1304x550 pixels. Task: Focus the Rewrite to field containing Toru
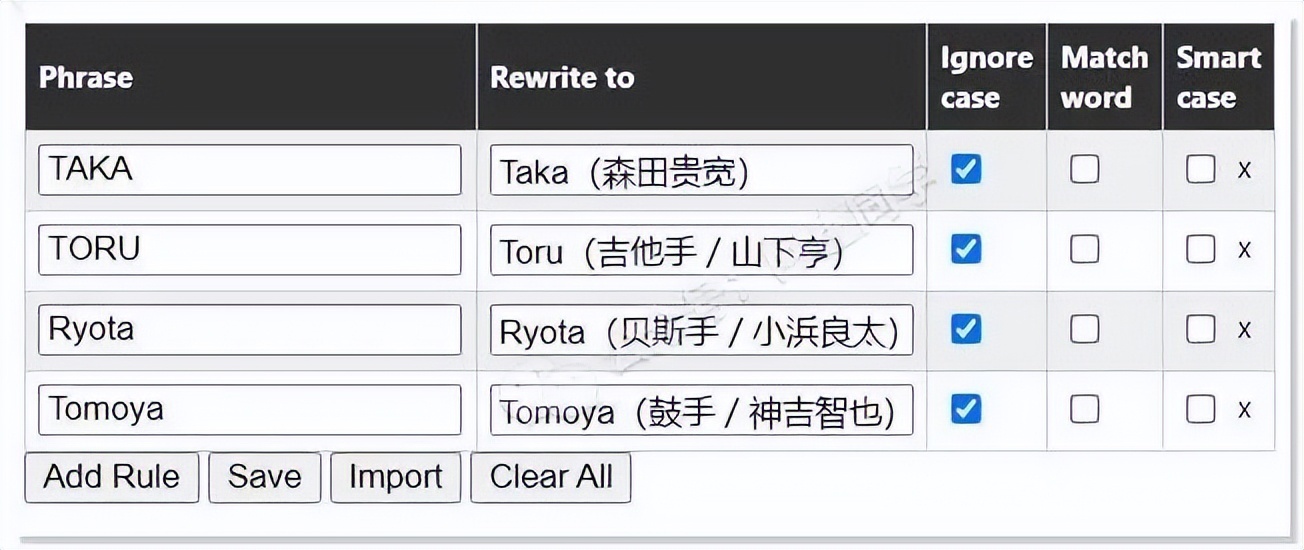click(x=701, y=250)
